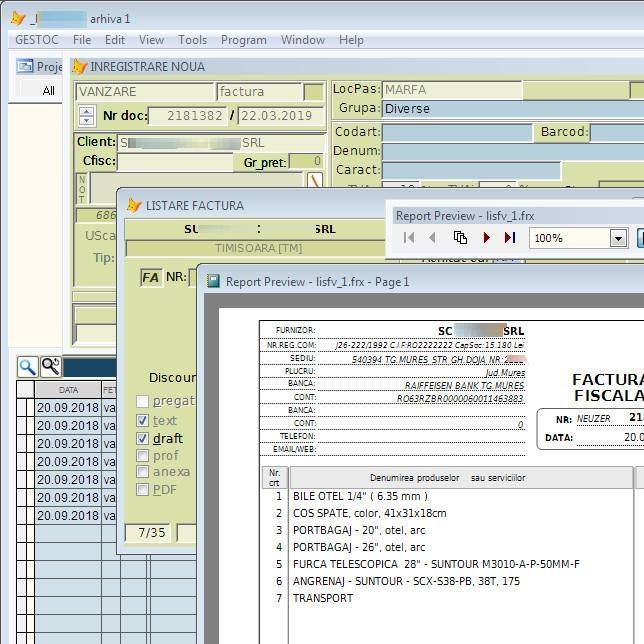The image size is (644, 644).
Task: Click the Barcod input field
Action: point(617,133)
